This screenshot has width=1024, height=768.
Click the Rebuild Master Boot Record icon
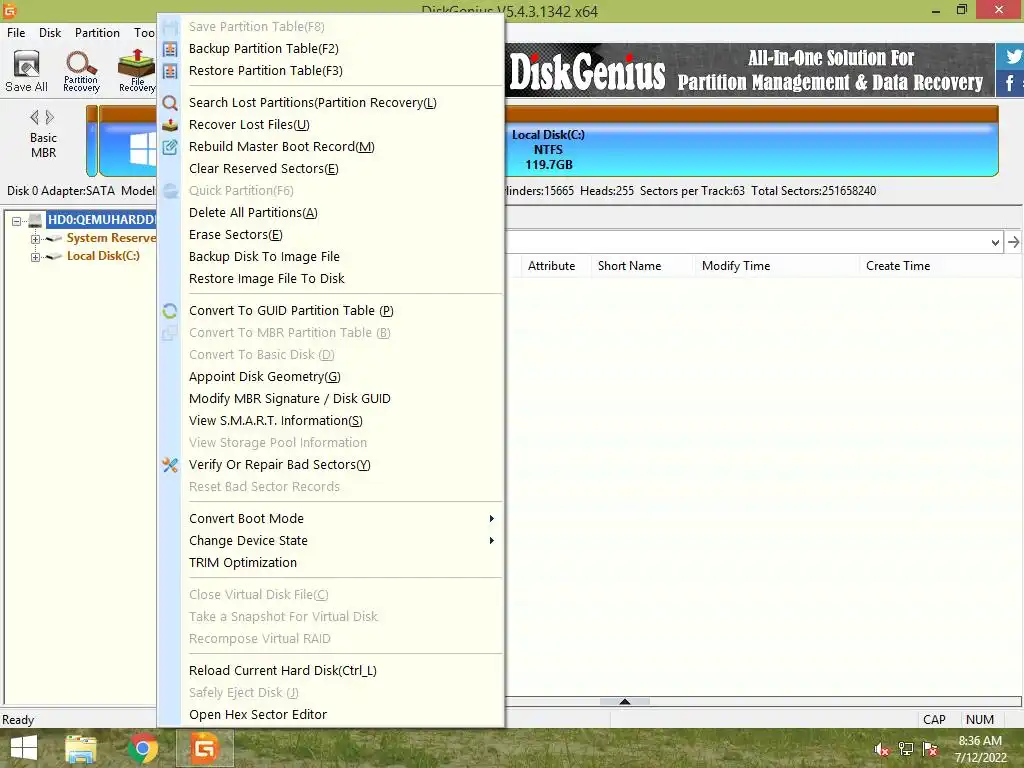point(170,147)
